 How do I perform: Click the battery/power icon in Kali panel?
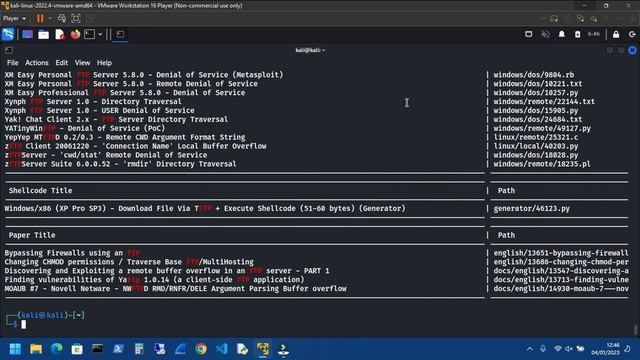click(578, 34)
